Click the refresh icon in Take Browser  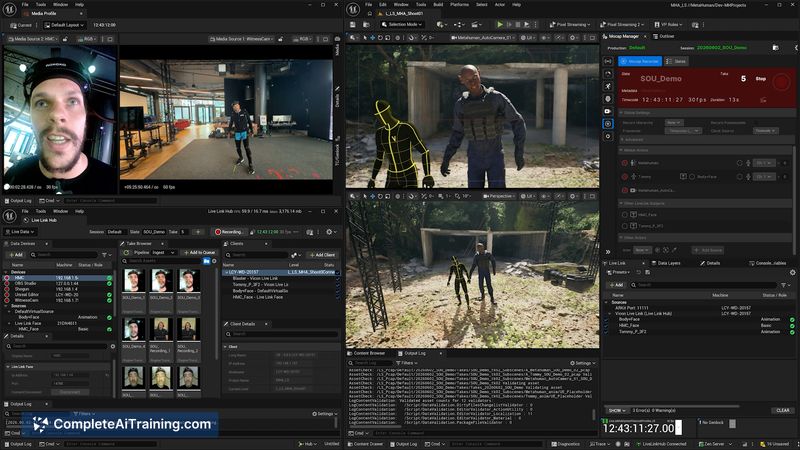coord(127,253)
